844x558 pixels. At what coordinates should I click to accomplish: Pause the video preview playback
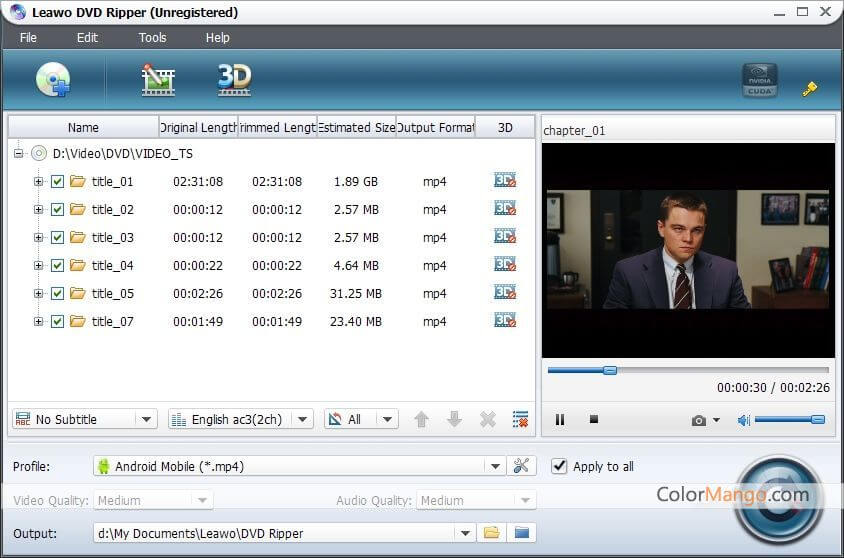pos(560,420)
